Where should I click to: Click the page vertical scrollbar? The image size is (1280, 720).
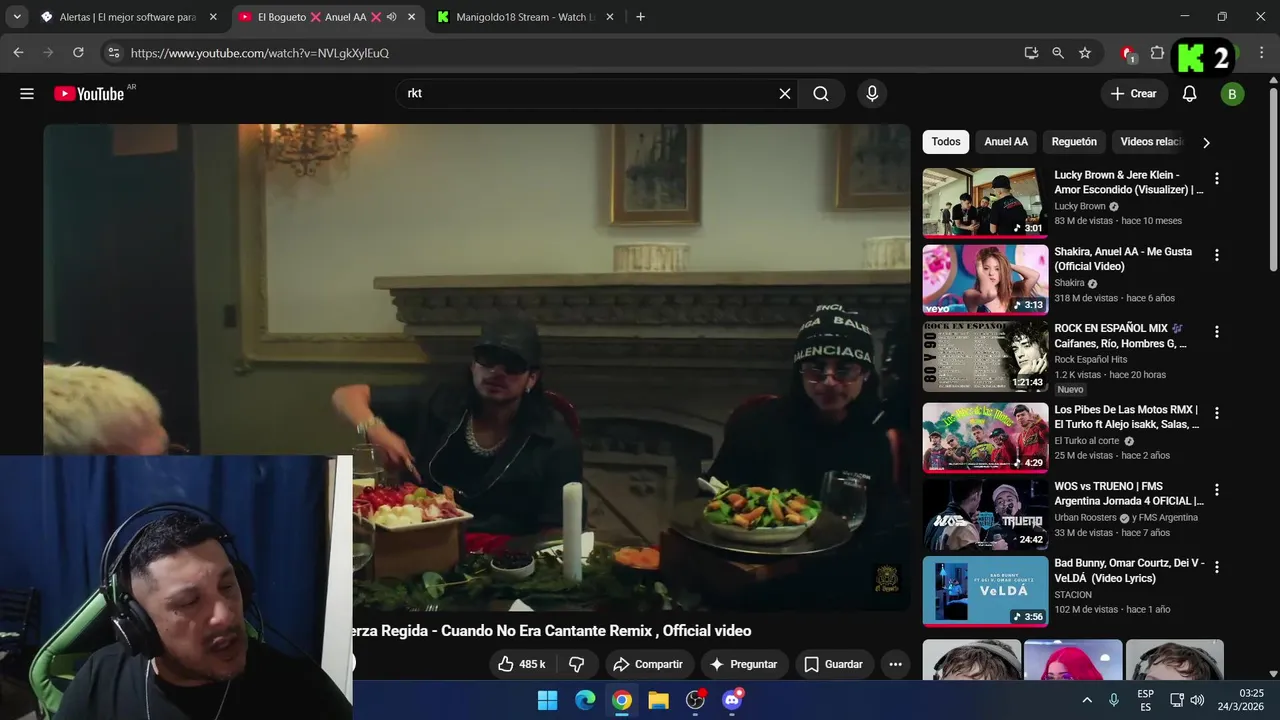1273,180
